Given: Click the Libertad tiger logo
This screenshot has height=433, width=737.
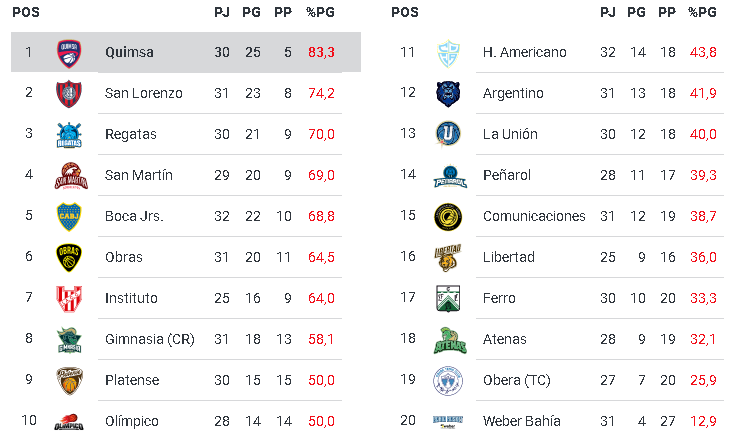Looking at the screenshot, I should click(x=447, y=257).
